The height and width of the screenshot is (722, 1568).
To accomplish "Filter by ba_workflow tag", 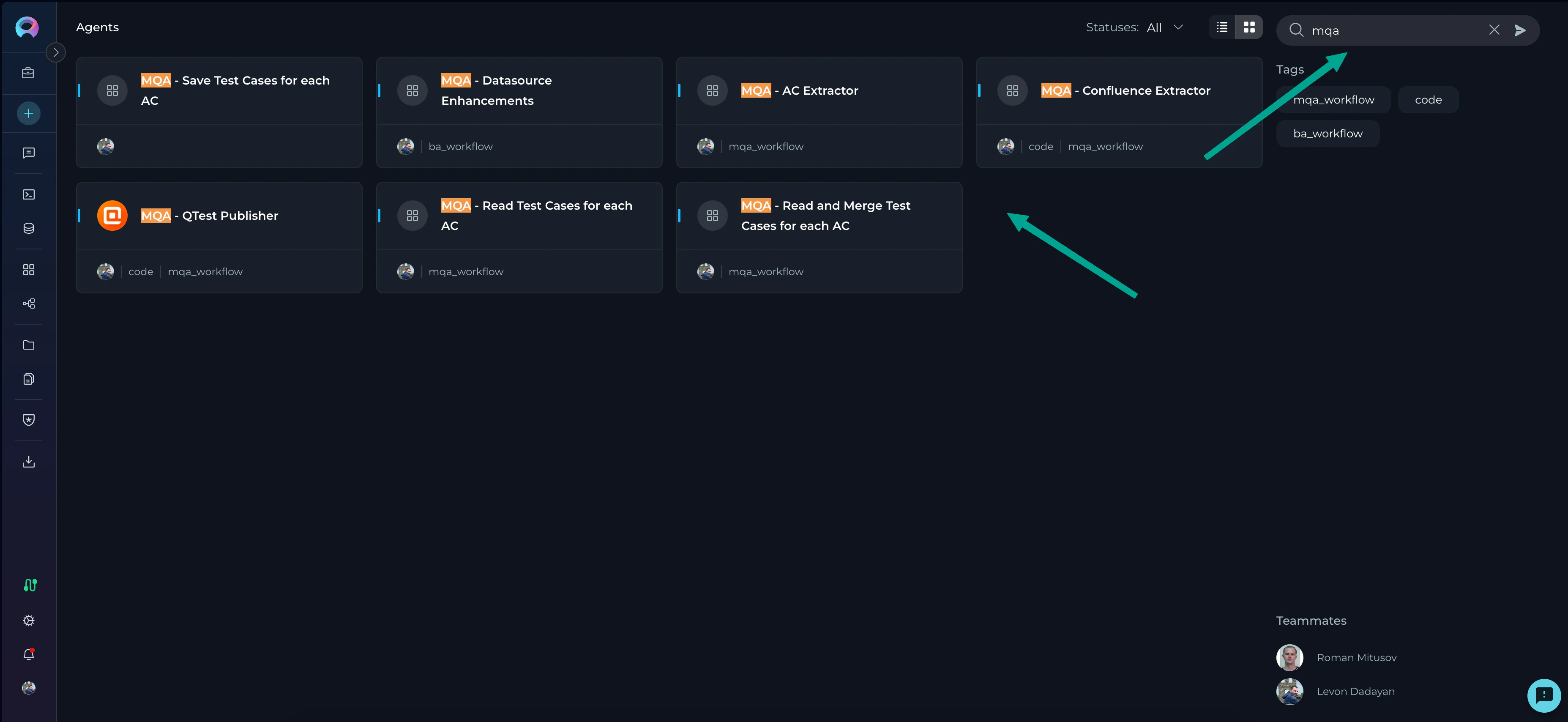I will coord(1328,134).
